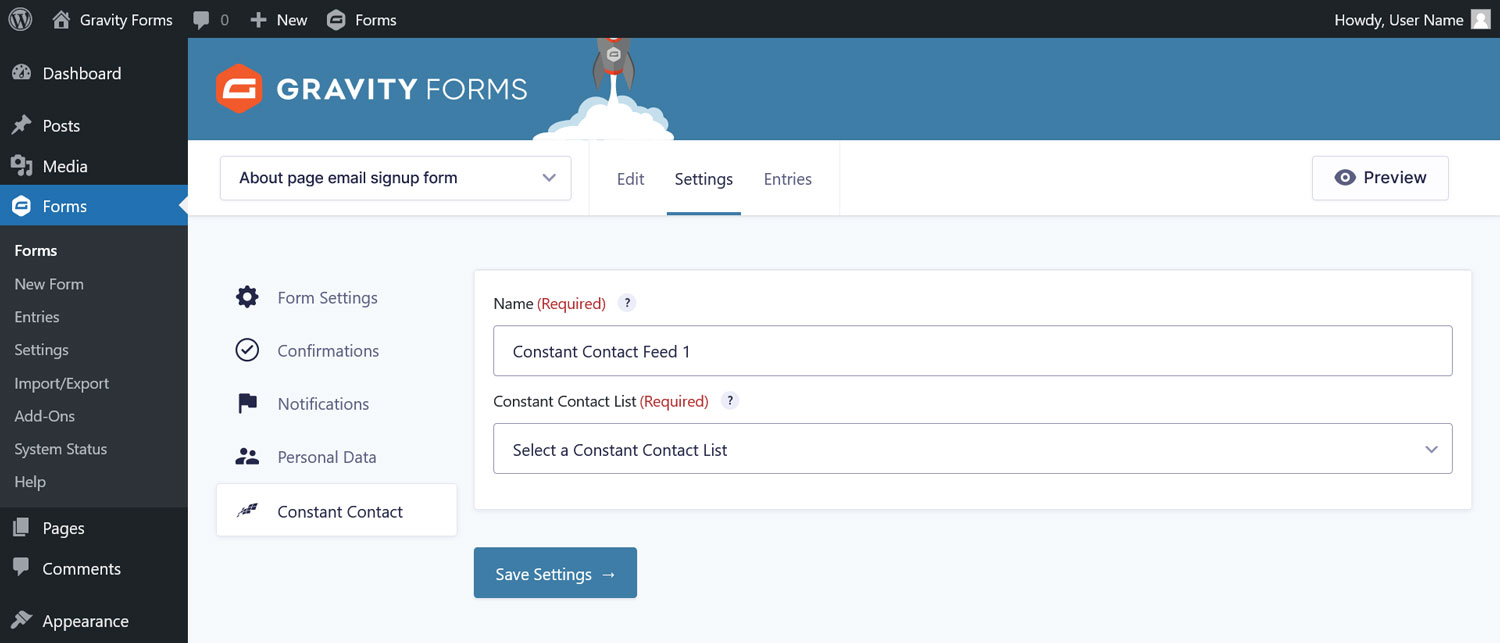The image size is (1500, 643).
Task: Click the Form Settings gear icon
Action: pos(247,297)
